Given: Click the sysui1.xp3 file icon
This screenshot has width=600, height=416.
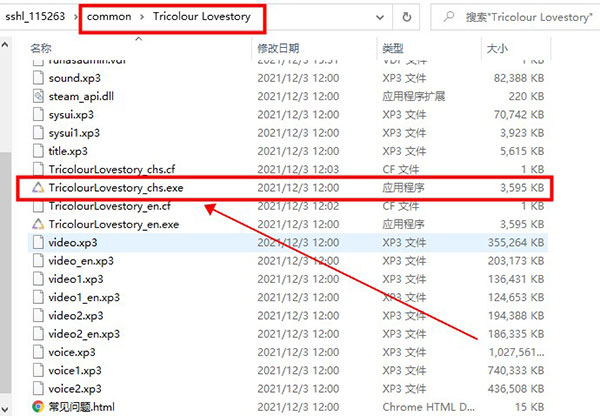Looking at the screenshot, I should (38, 133).
